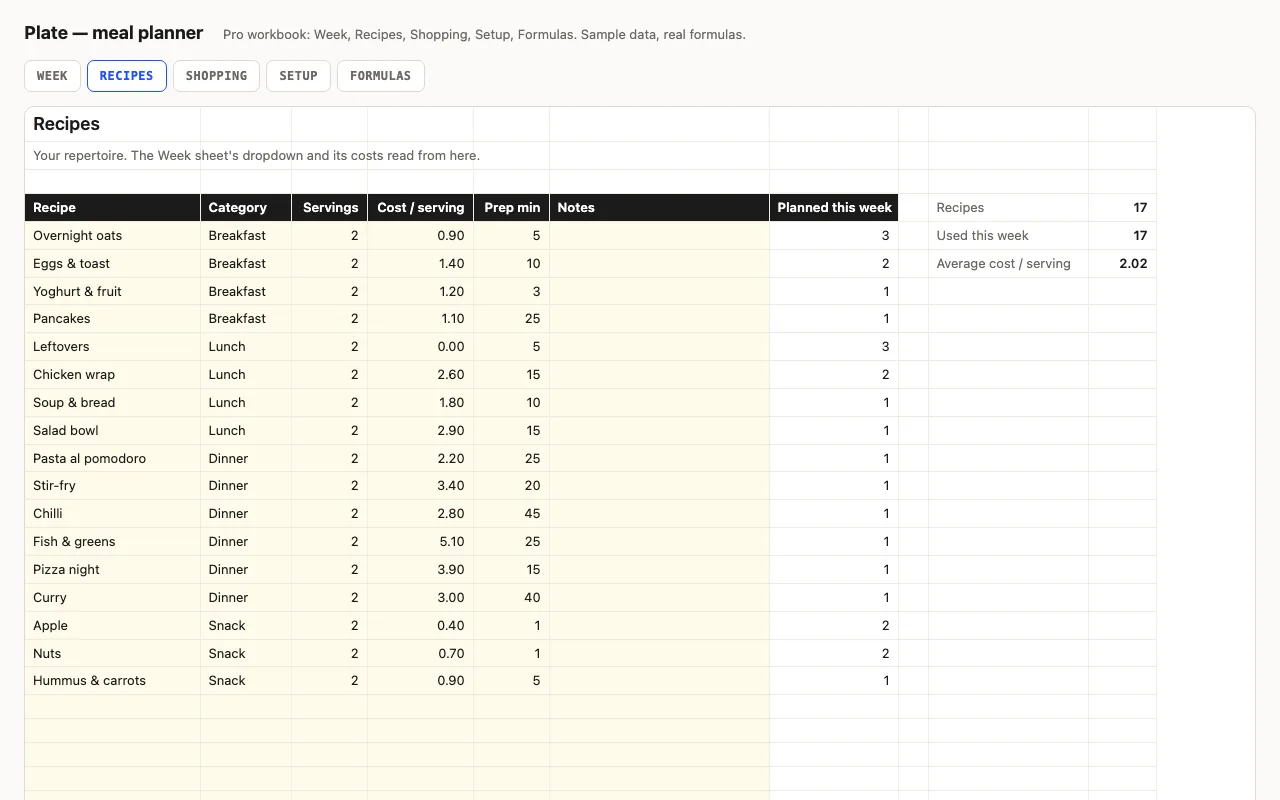Select the Apple snack cell

(x=113, y=626)
